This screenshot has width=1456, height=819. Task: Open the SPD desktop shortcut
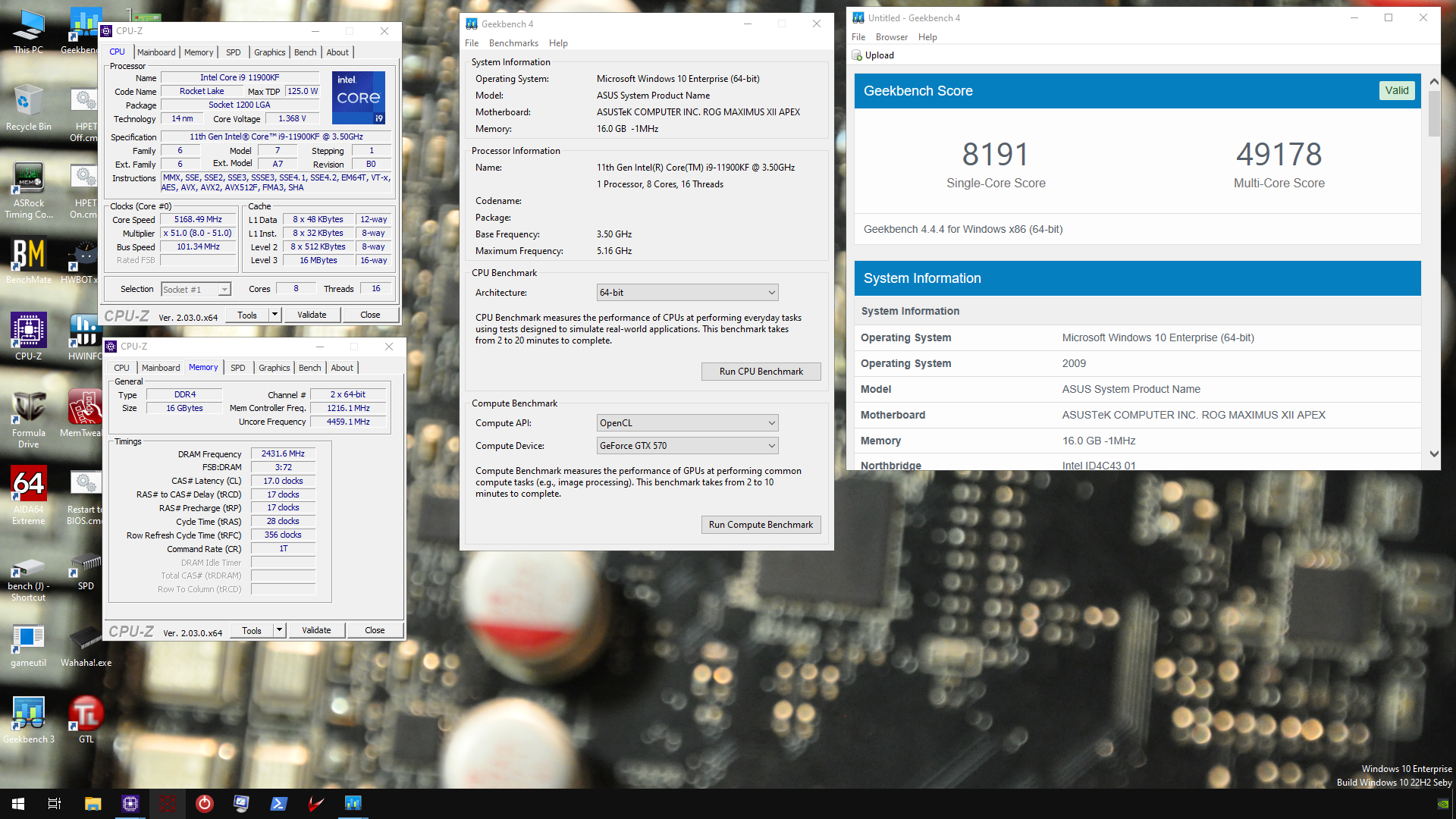coord(86,573)
